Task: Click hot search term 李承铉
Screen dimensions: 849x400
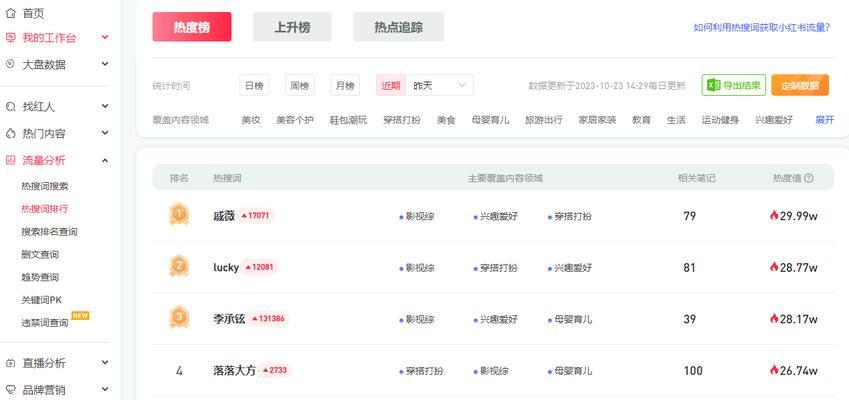Action: 229,319
